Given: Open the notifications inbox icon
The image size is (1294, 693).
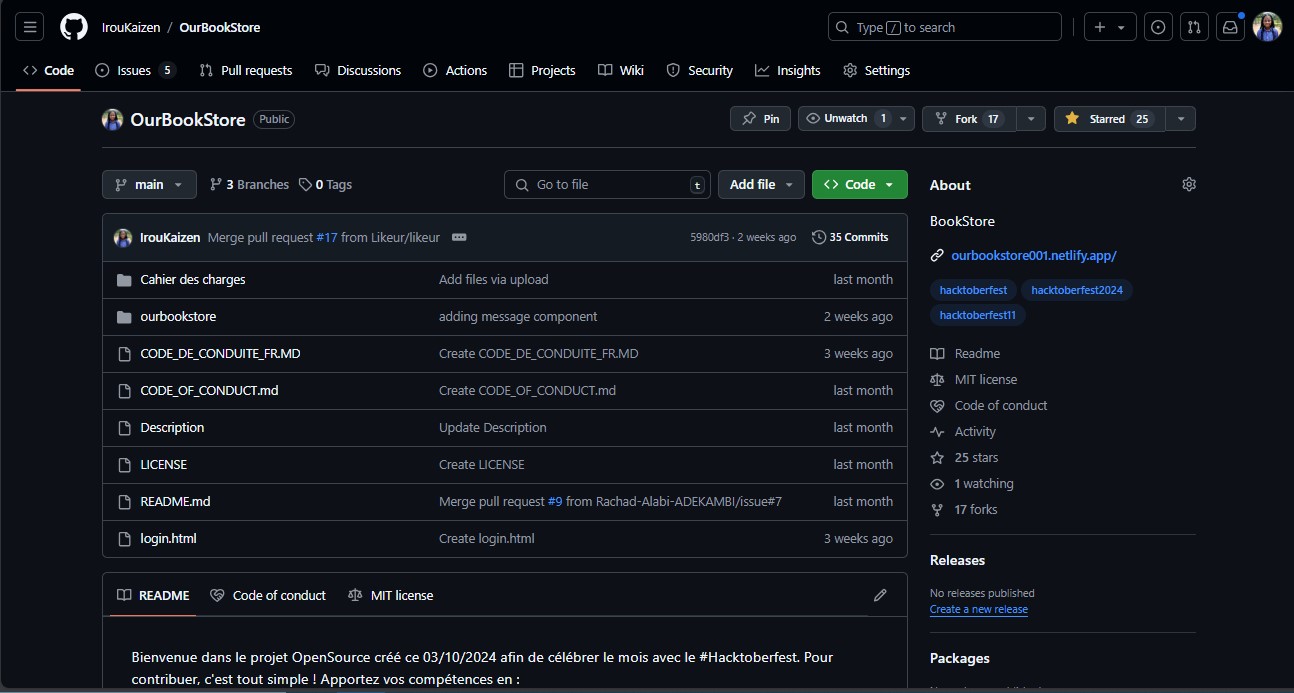Looking at the screenshot, I should [1230, 27].
